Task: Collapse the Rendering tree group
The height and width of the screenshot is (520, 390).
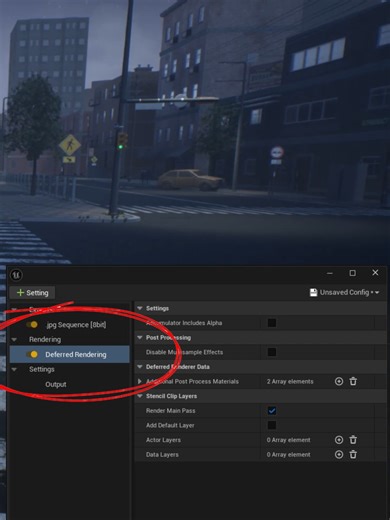Action: [x=14, y=340]
